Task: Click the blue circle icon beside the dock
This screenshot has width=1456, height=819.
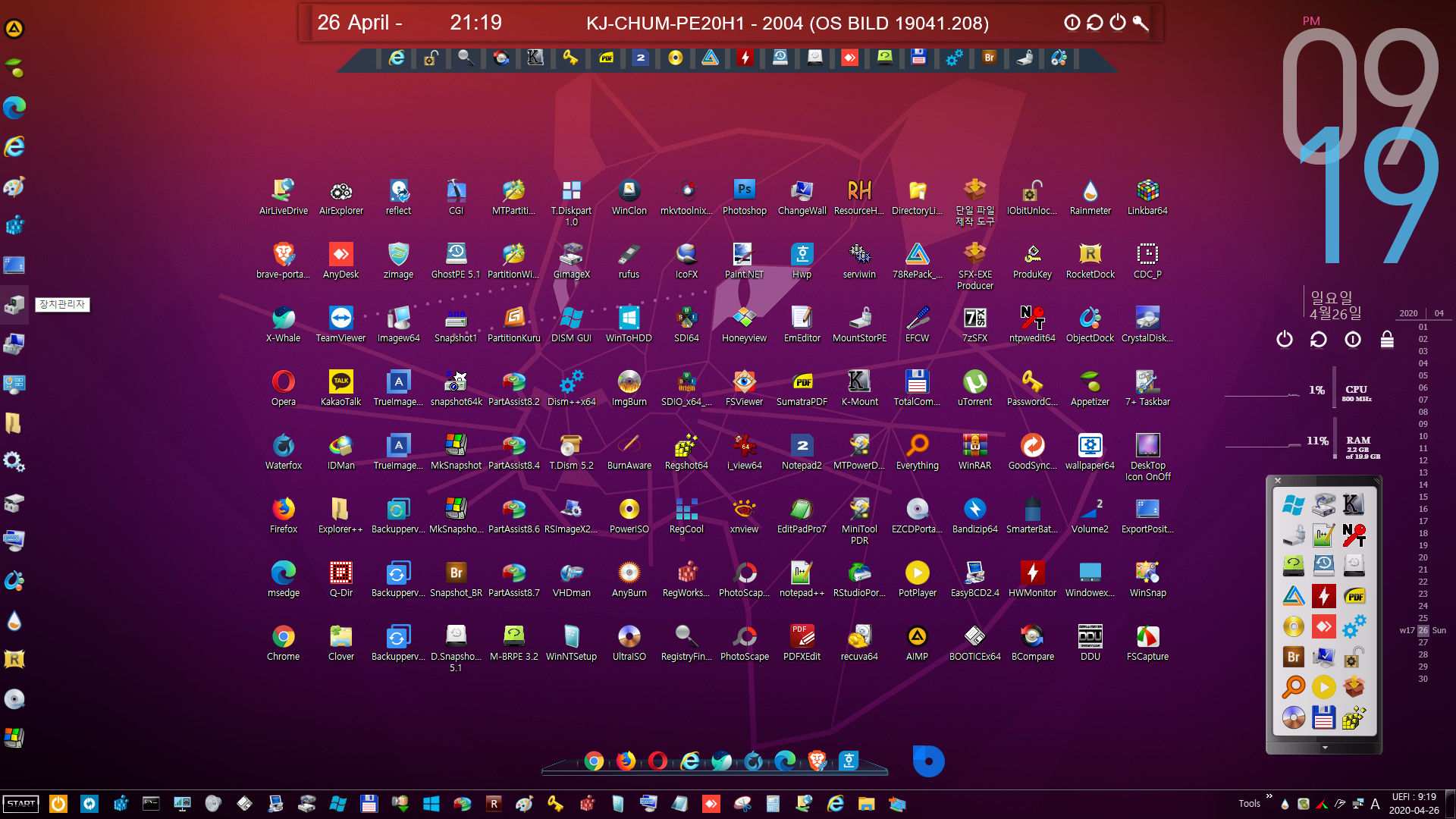Action: pyautogui.click(x=928, y=761)
